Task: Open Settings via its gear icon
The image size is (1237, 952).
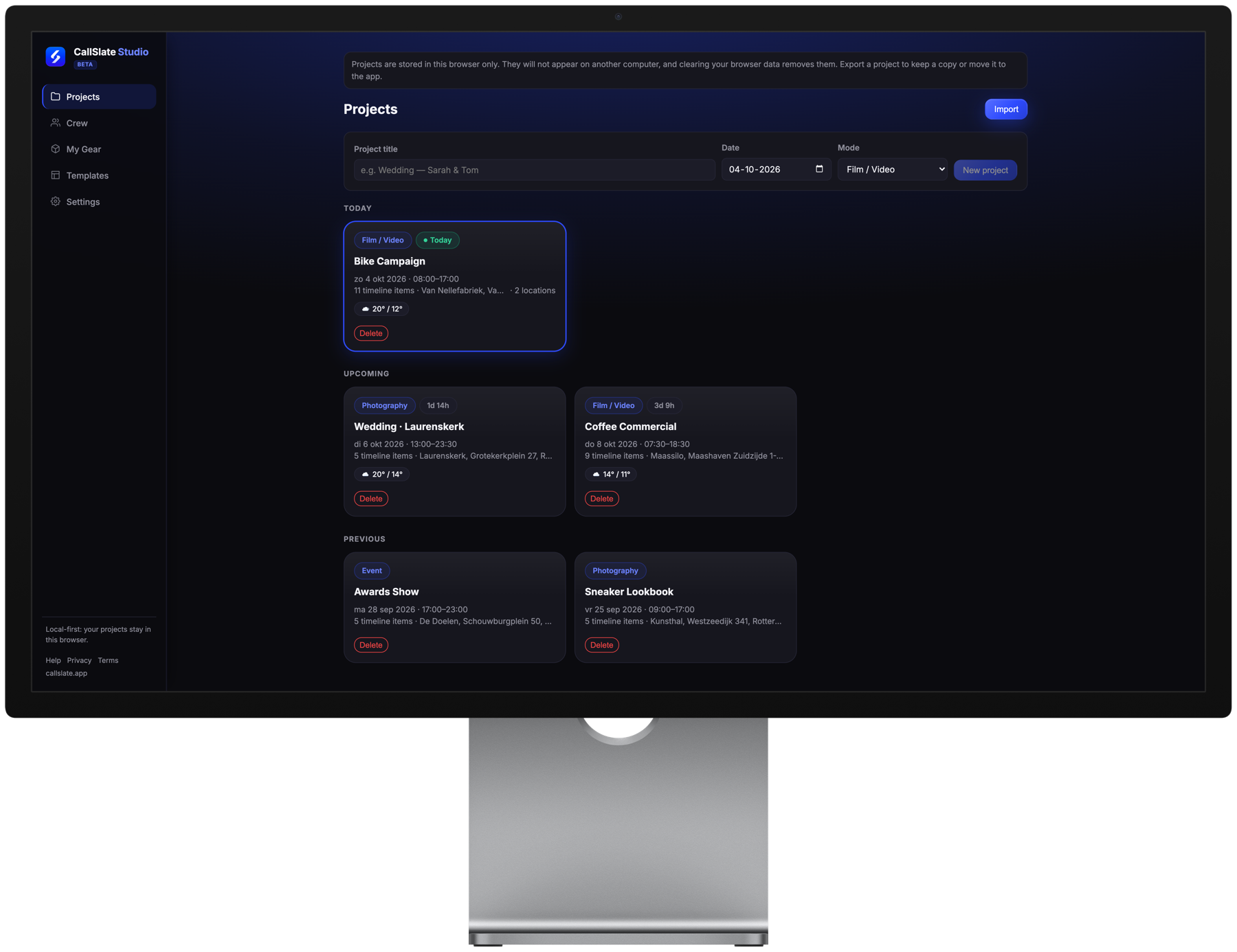Action: coord(56,201)
